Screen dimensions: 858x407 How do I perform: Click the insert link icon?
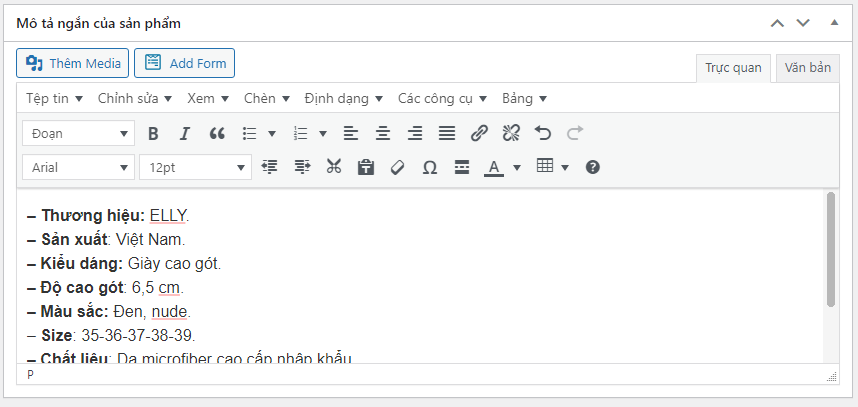click(x=479, y=133)
